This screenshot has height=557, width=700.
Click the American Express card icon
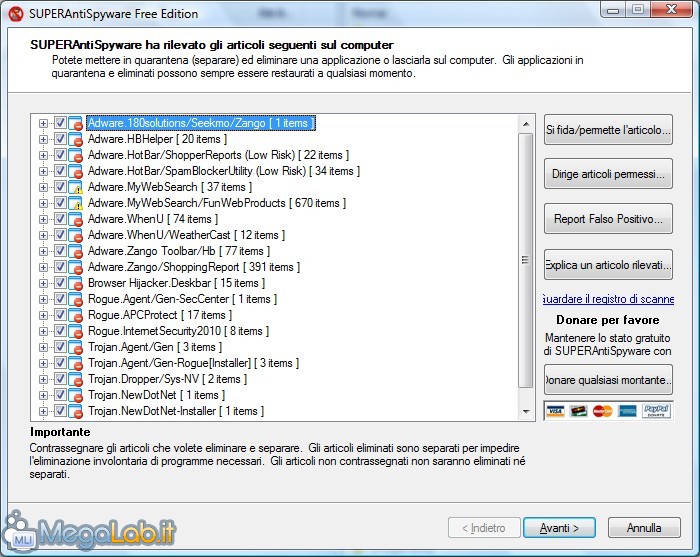[627, 411]
